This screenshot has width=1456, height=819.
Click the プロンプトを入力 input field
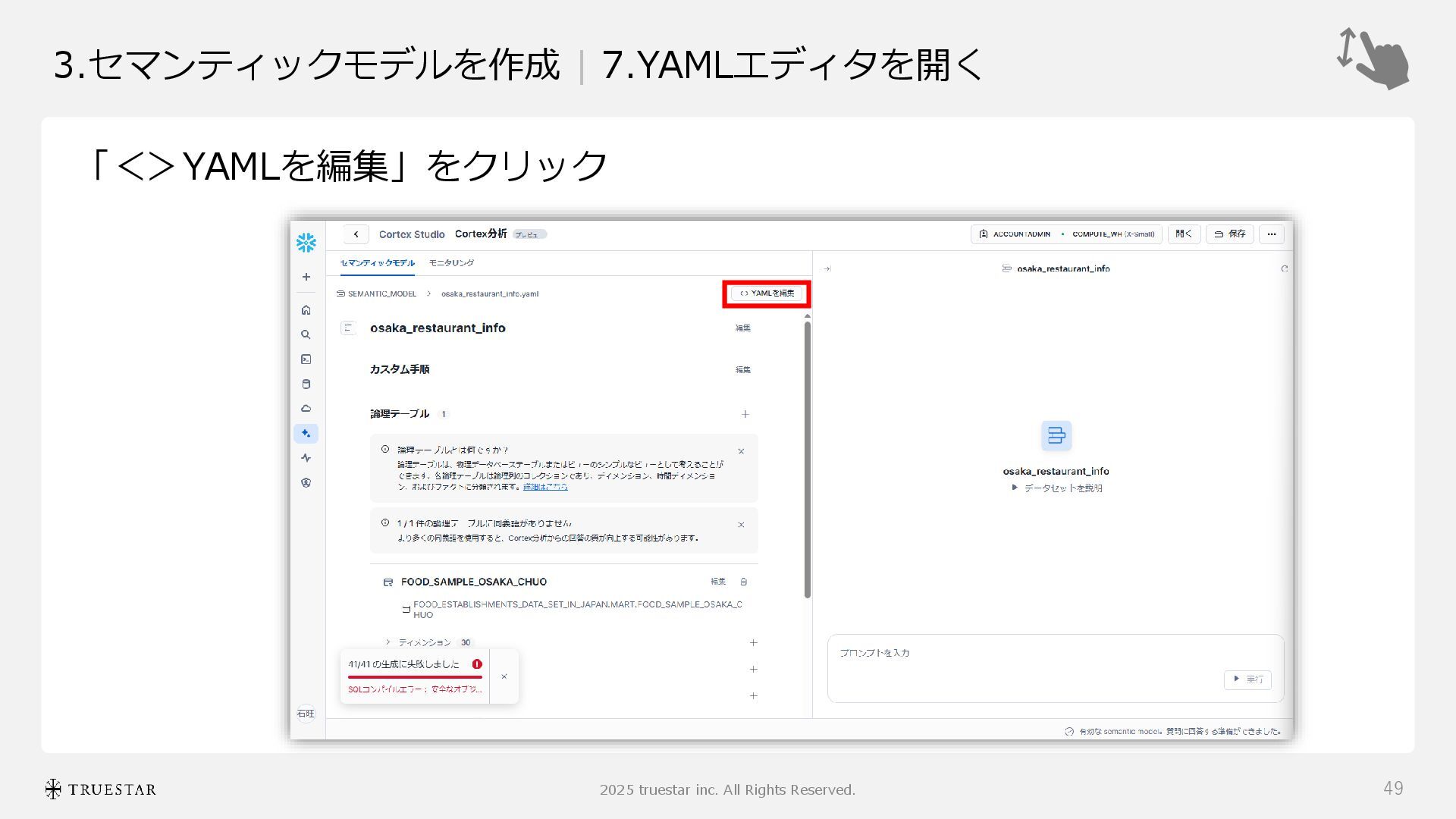click(x=1056, y=669)
